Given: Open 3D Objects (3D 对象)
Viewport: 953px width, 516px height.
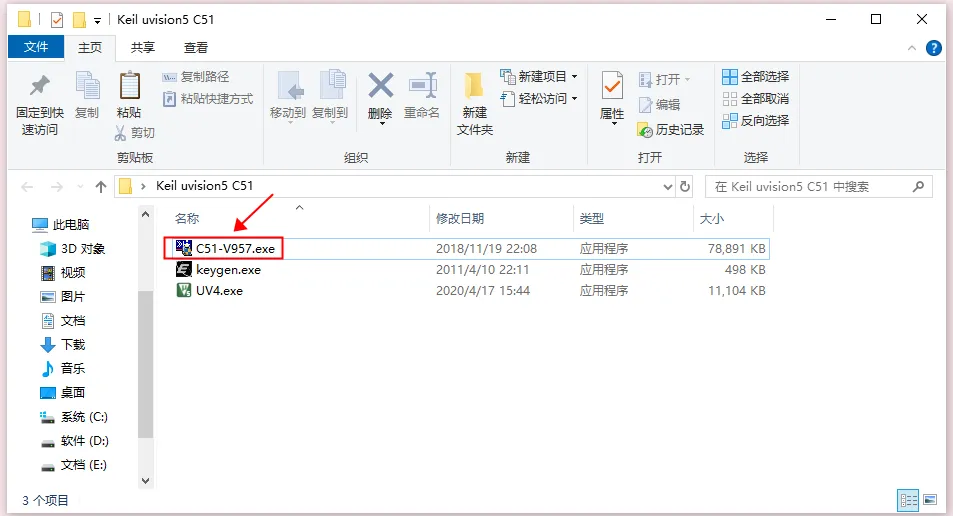Looking at the screenshot, I should (72, 249).
